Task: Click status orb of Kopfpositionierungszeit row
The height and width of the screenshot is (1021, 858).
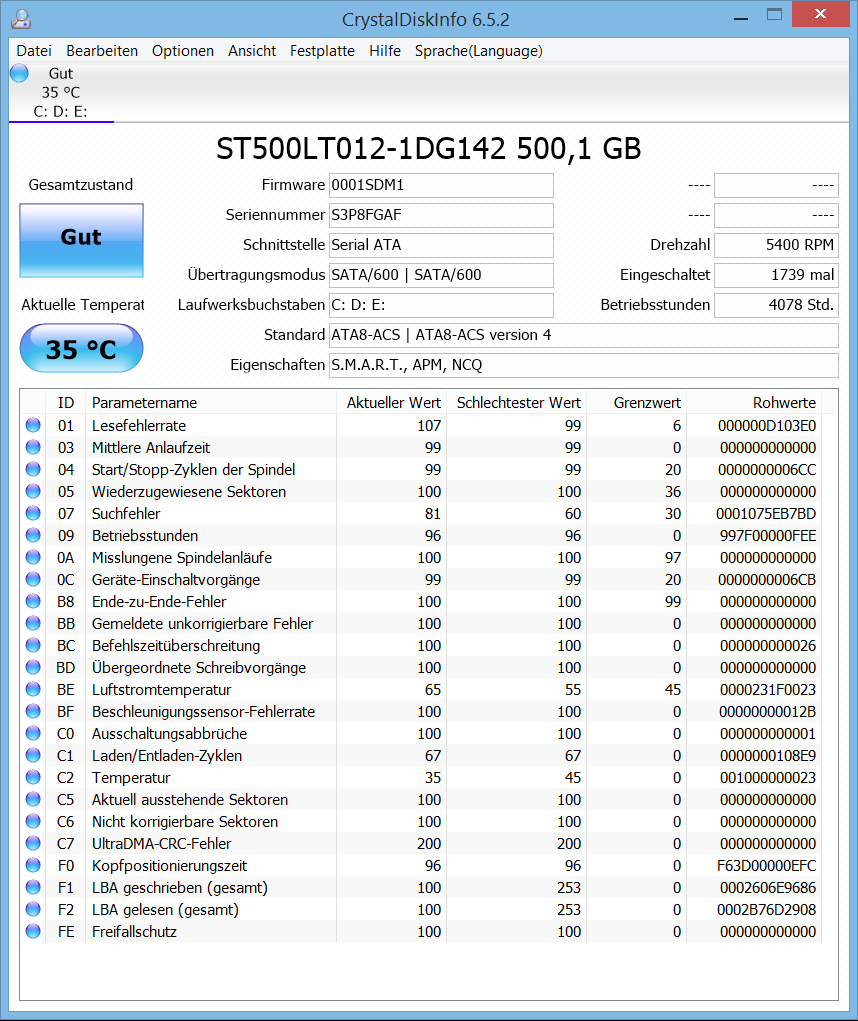Action: pyautogui.click(x=33, y=865)
